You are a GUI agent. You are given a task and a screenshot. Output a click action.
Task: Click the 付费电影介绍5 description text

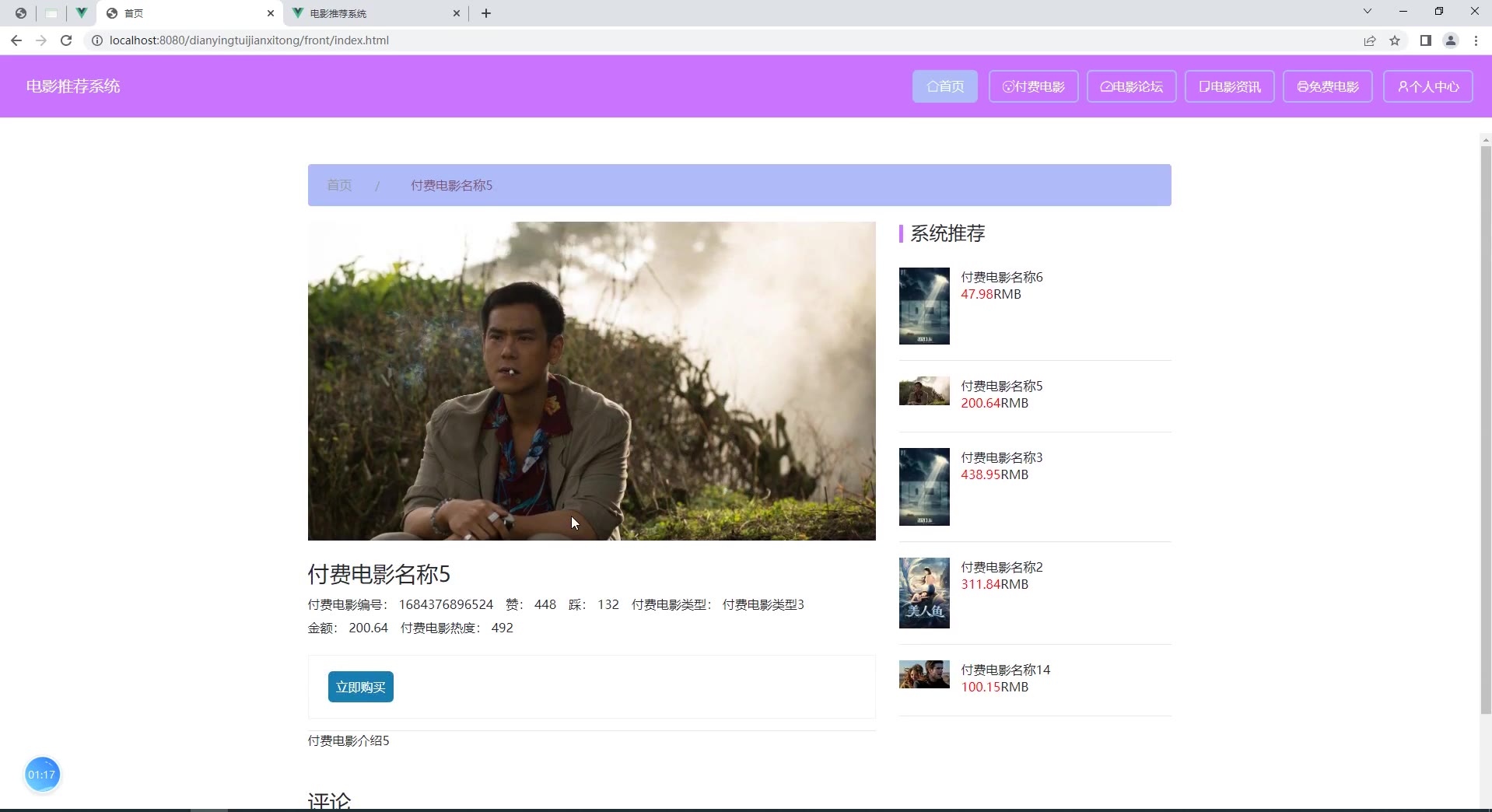point(348,740)
